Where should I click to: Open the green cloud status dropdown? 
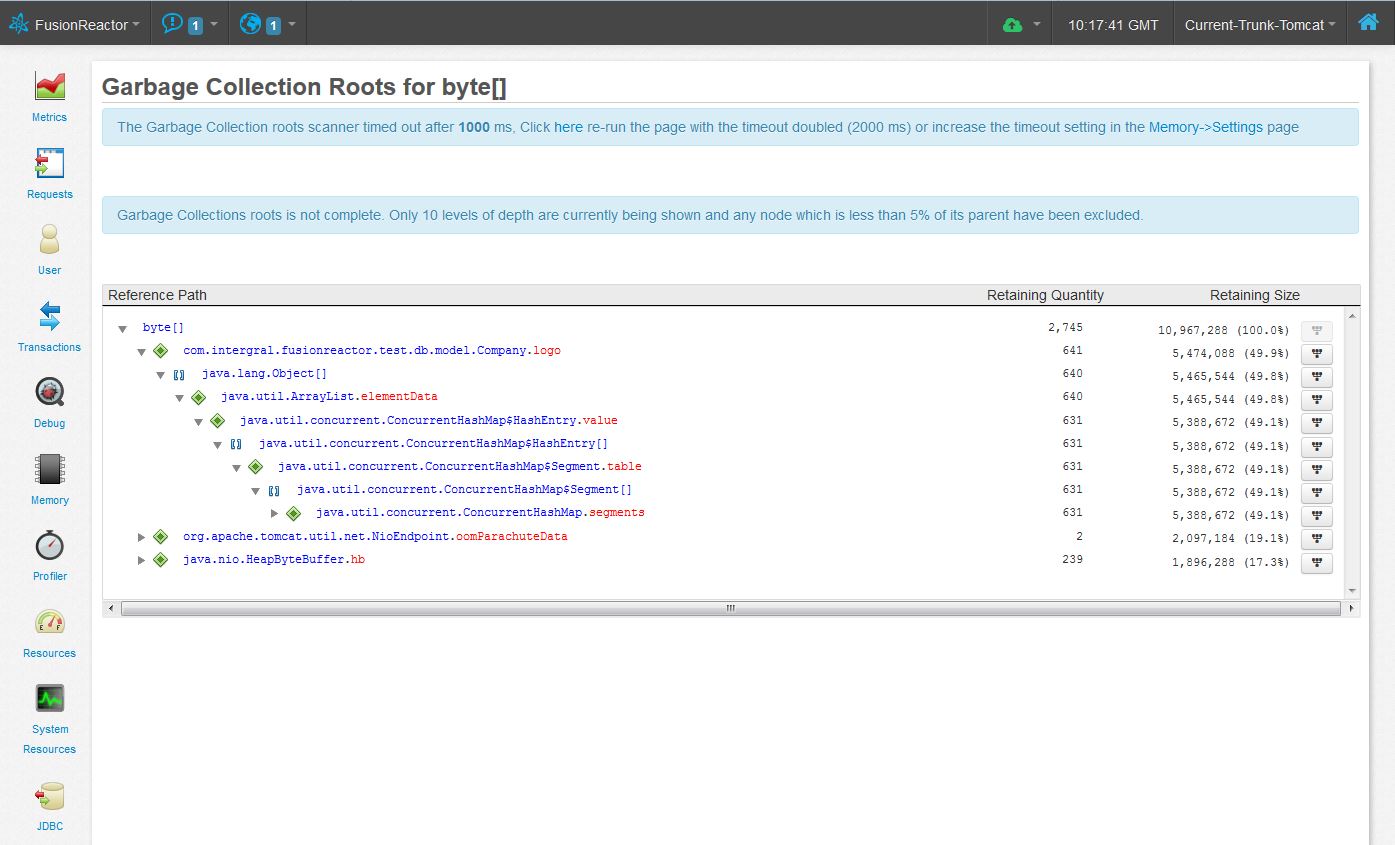(1021, 25)
